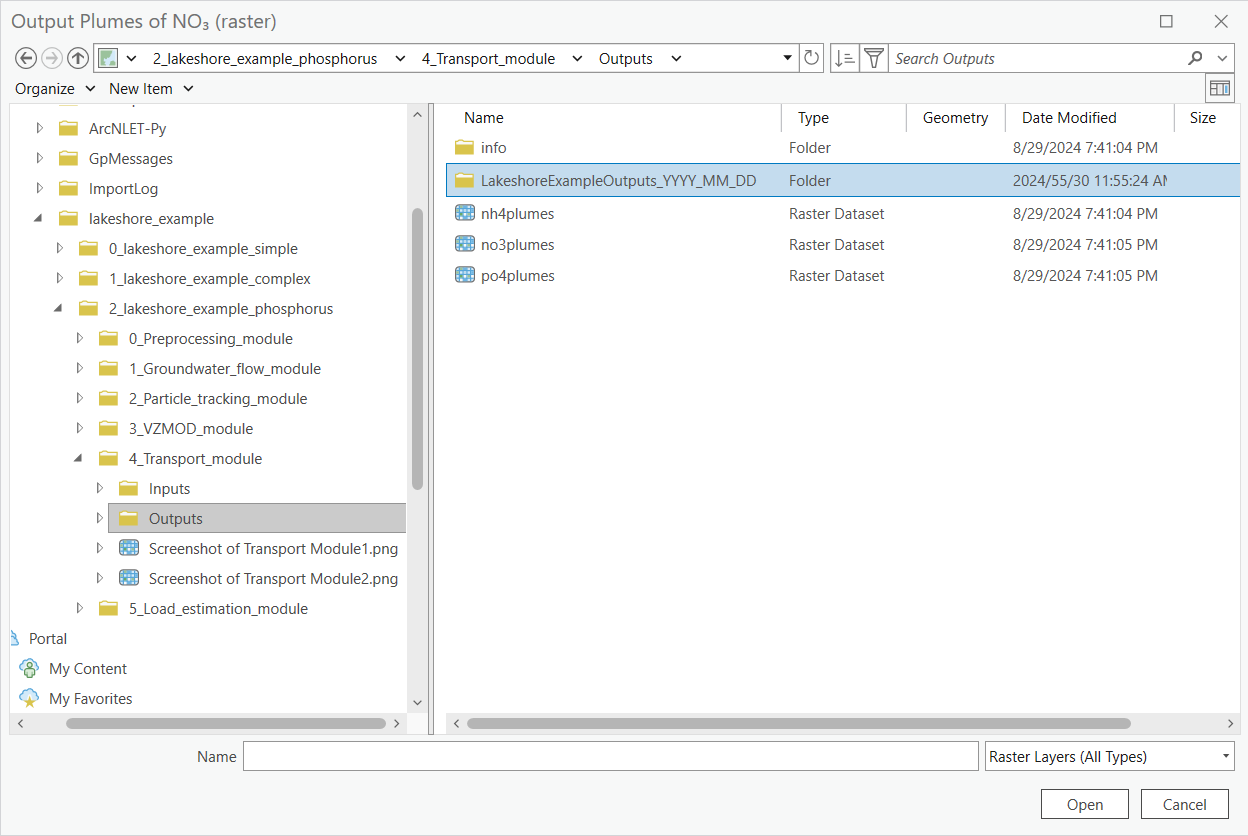Select the po4plumes raster icon
Image resolution: width=1248 pixels, height=836 pixels.
point(464,275)
